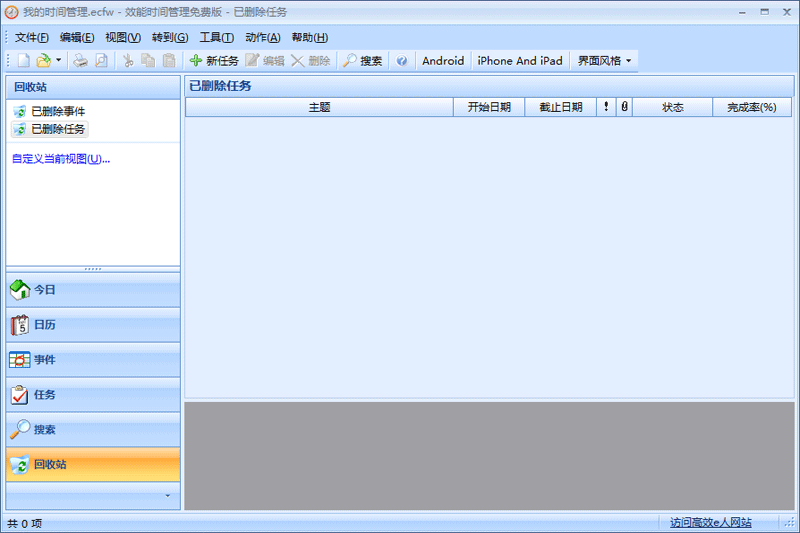This screenshot has width=800, height=533.
Task: Click the navigation pane configure arrow
Action: (167, 496)
